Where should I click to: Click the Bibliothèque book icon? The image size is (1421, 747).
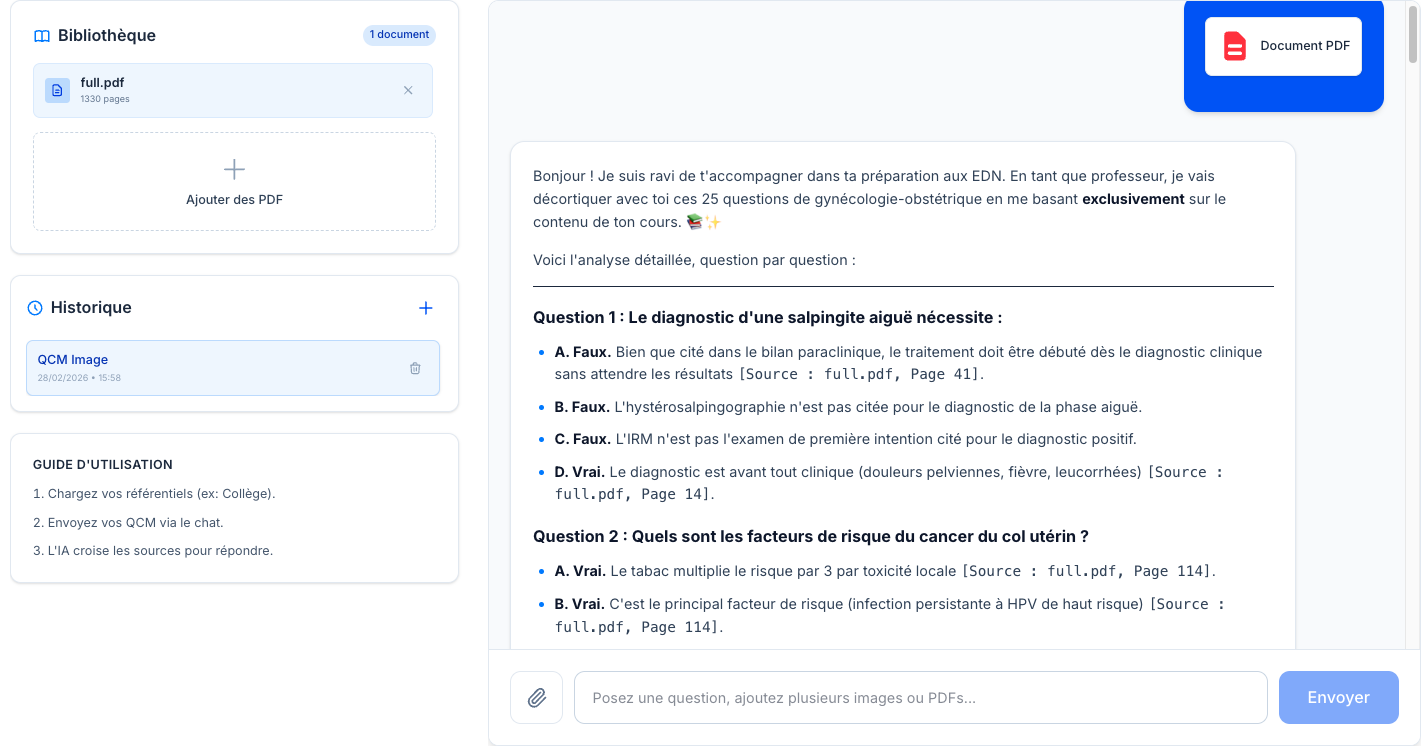[x=42, y=36]
